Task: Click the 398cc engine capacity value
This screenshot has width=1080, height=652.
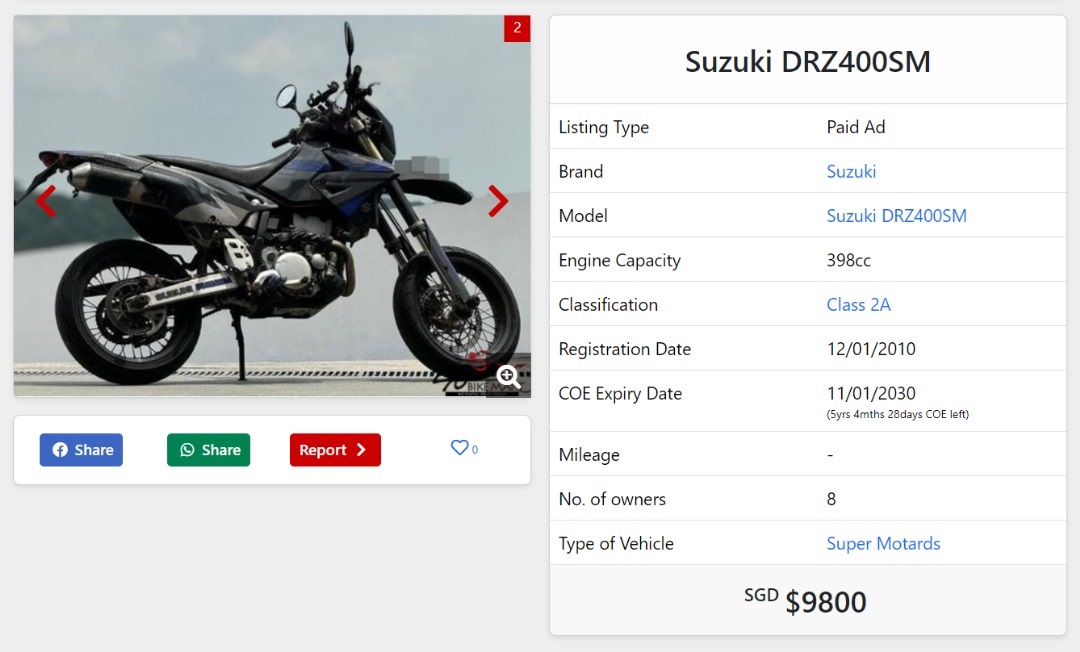Action: (x=848, y=260)
